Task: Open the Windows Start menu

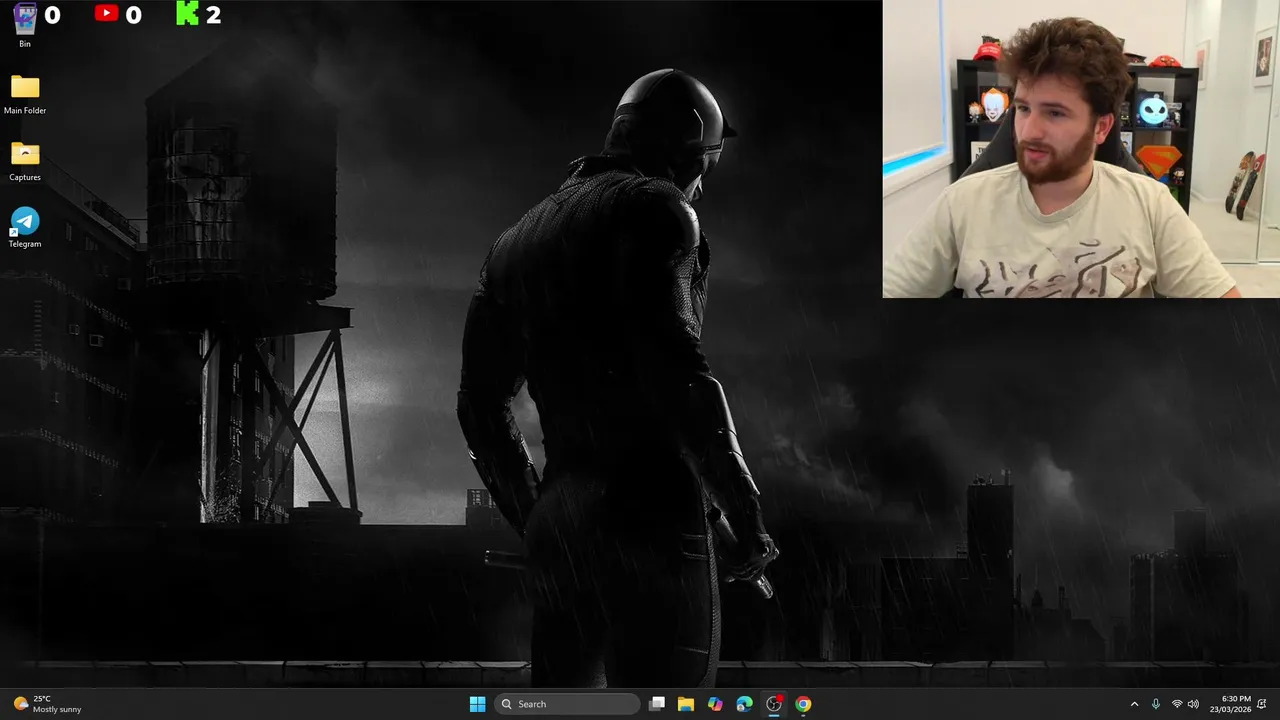Action: pos(477,704)
